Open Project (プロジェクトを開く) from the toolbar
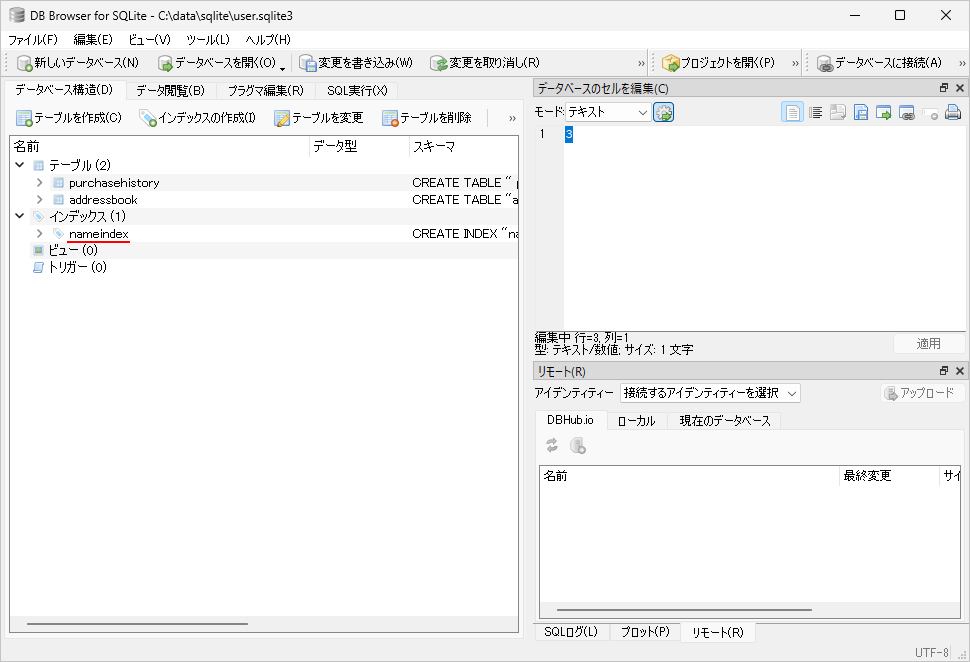Viewport: 970px width, 662px height. click(718, 63)
